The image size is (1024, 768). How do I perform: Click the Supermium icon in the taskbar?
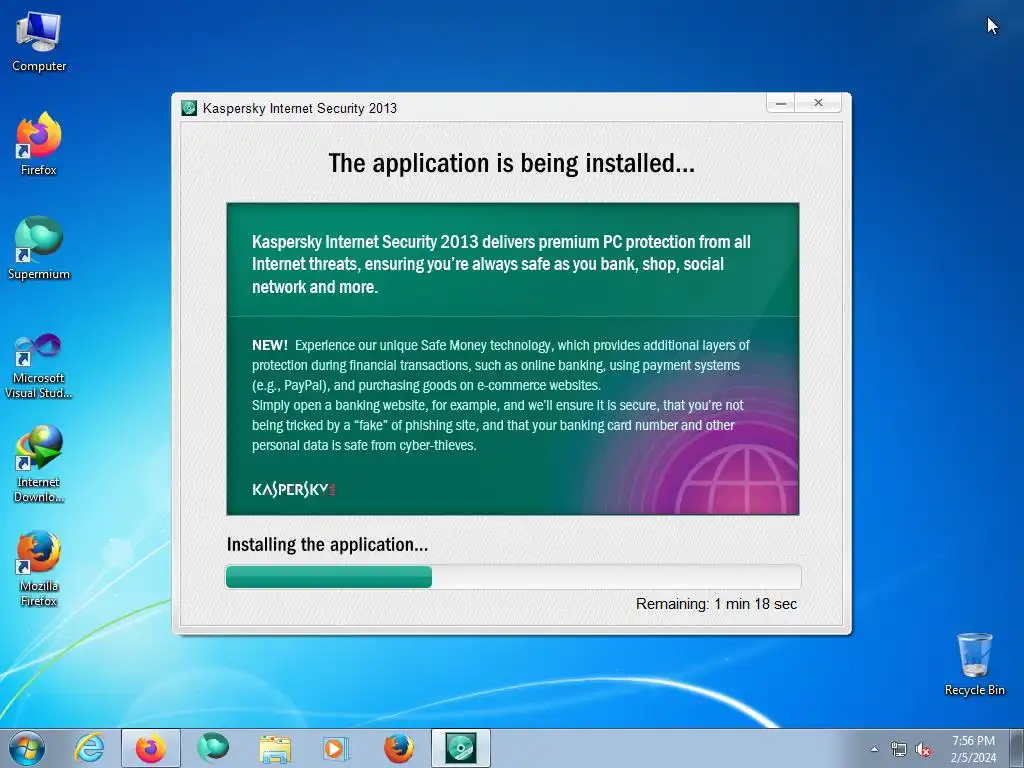[x=213, y=748]
